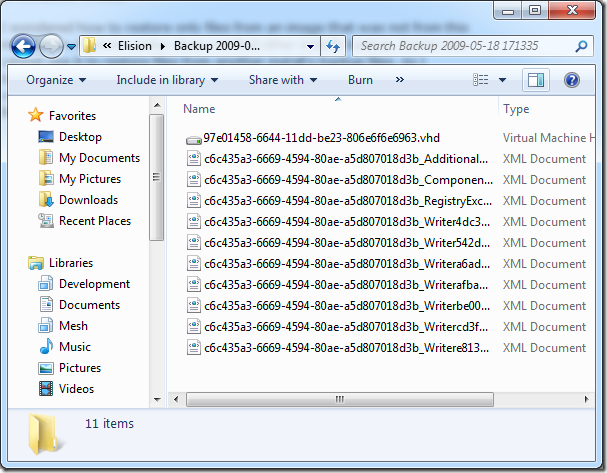Click the Burn button
607x473 pixels.
(360, 80)
